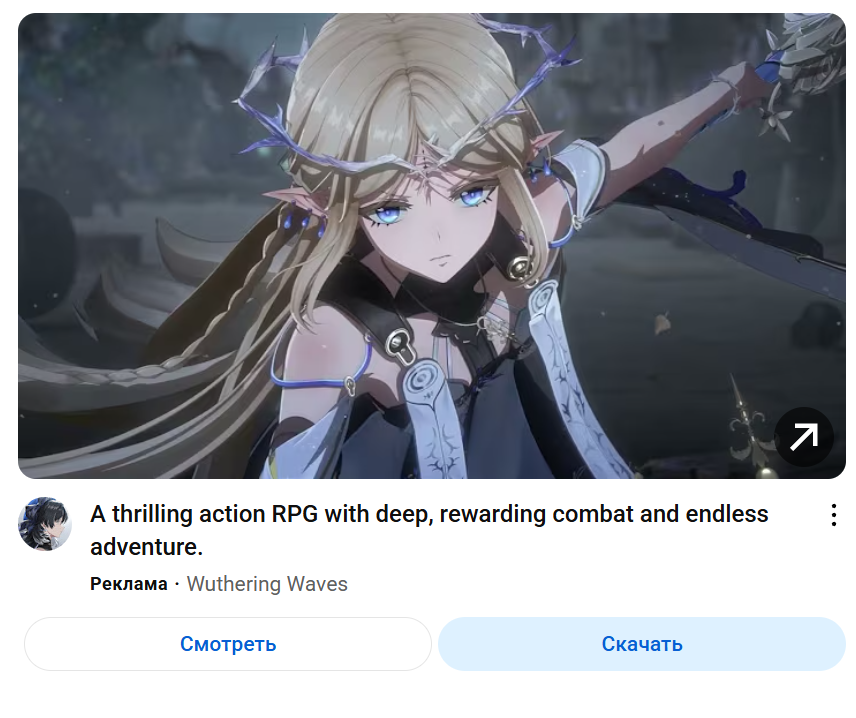Open the three-dot more options menu

[834, 515]
